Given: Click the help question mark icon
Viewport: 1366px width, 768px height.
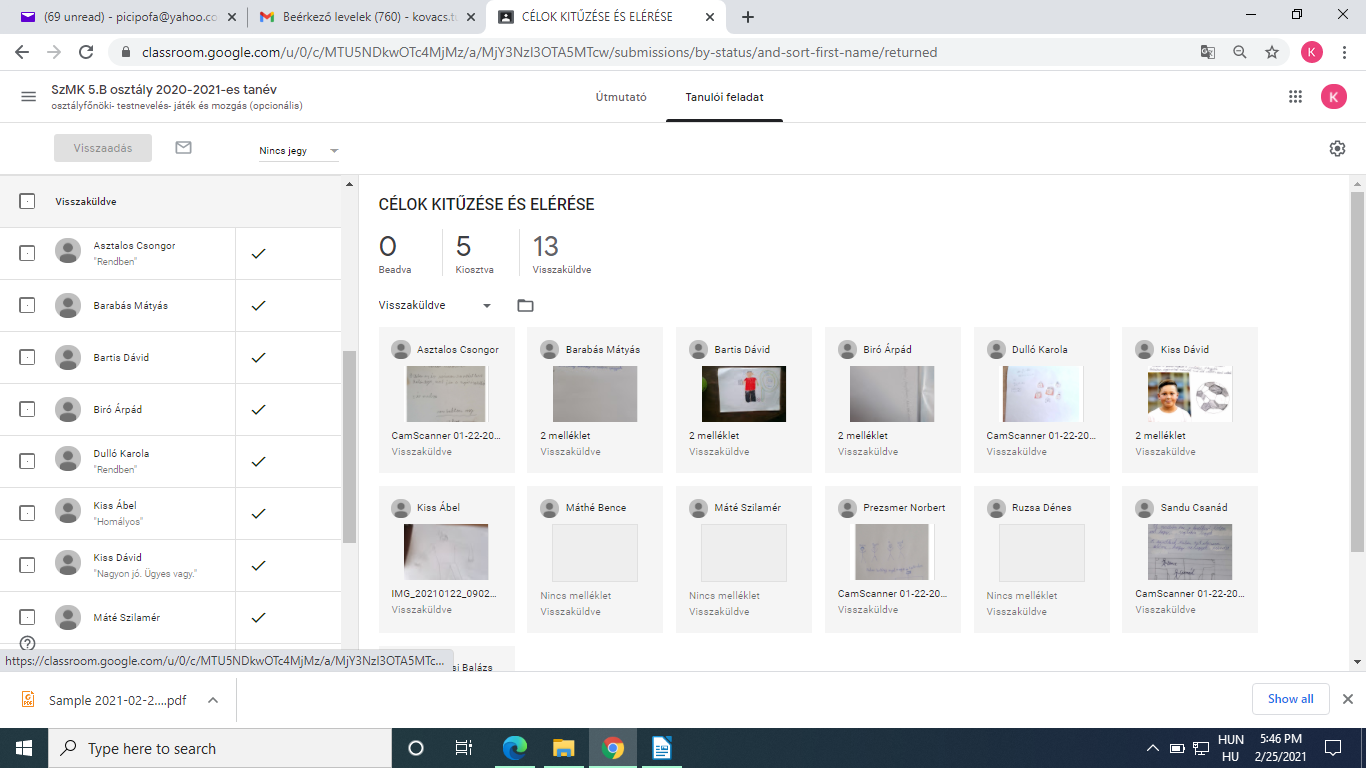Looking at the screenshot, I should (28, 643).
